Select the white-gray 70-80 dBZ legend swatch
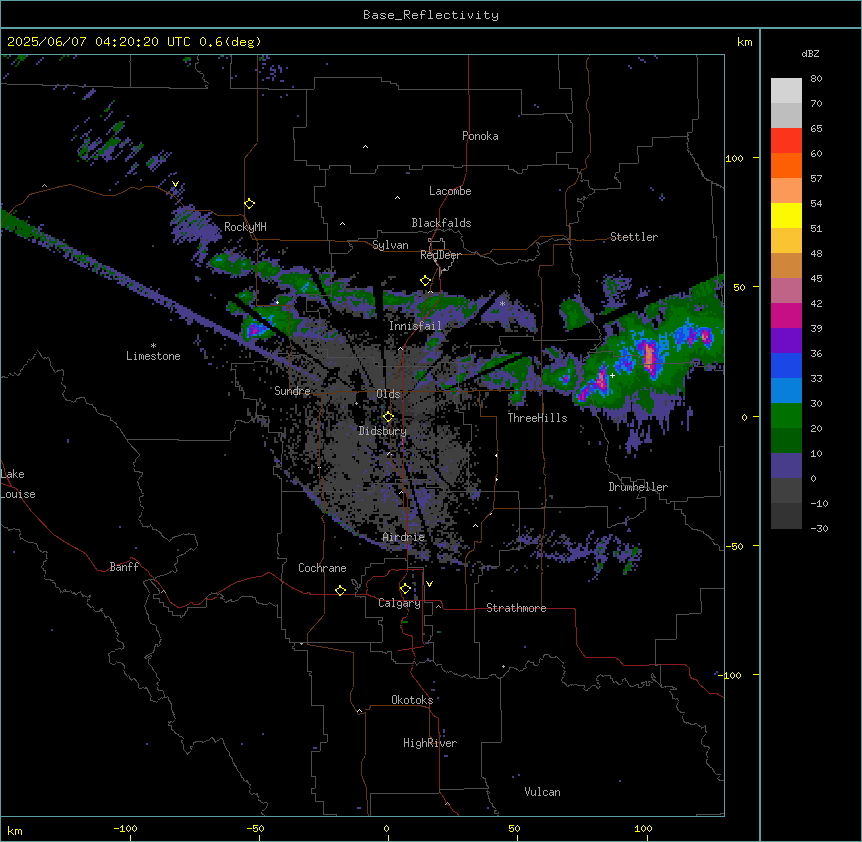 click(786, 91)
